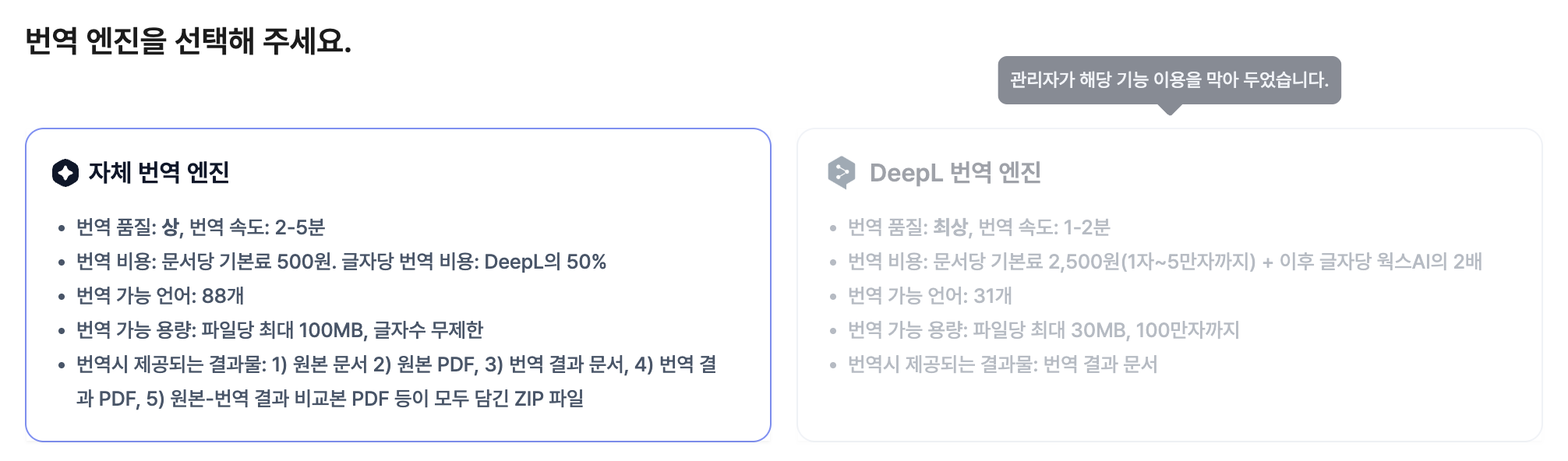Click the 문서당 기본료 500원 cost line
This screenshot has width=1568, height=461.
(x=341, y=262)
